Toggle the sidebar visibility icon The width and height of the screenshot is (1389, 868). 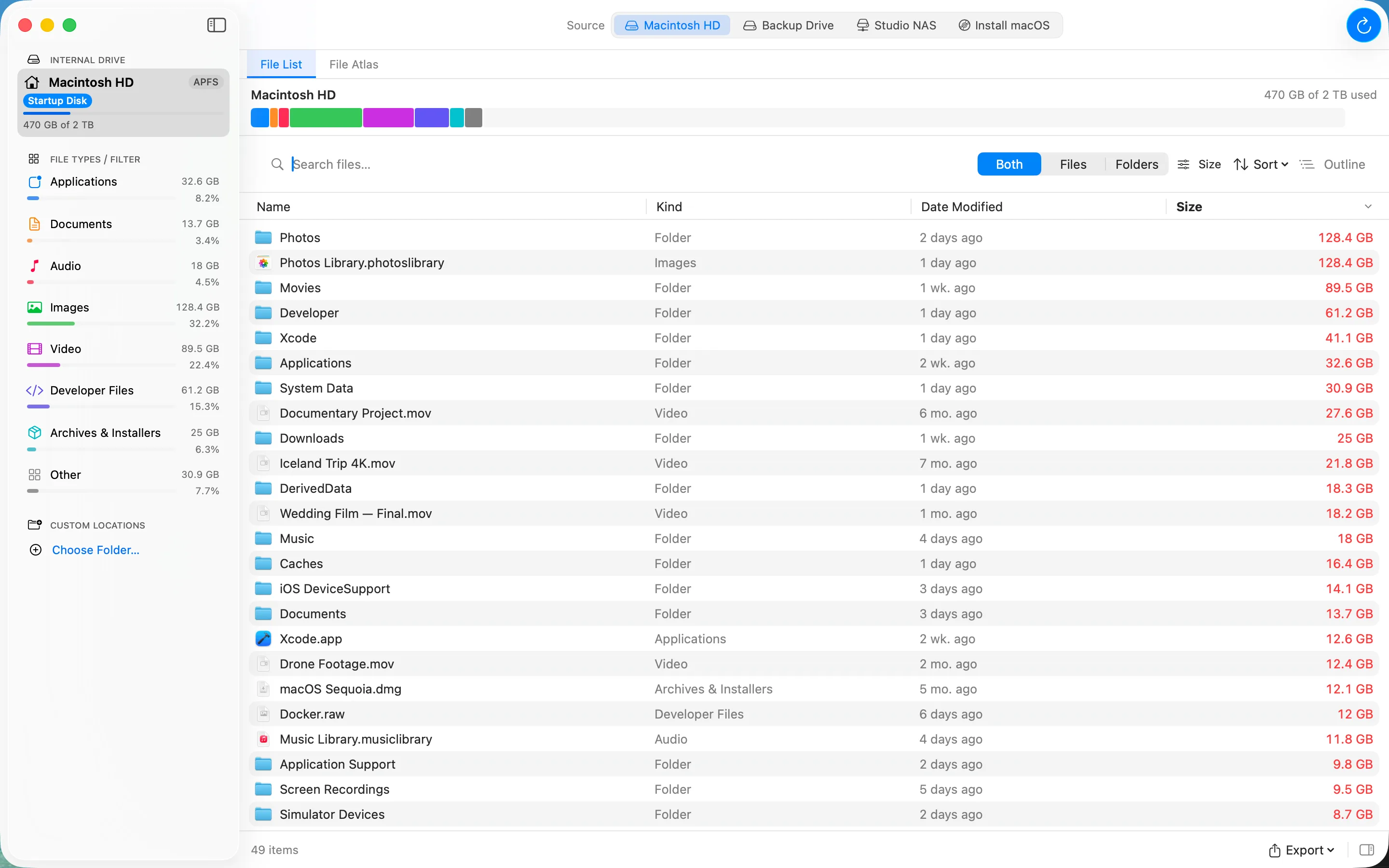coord(217,25)
